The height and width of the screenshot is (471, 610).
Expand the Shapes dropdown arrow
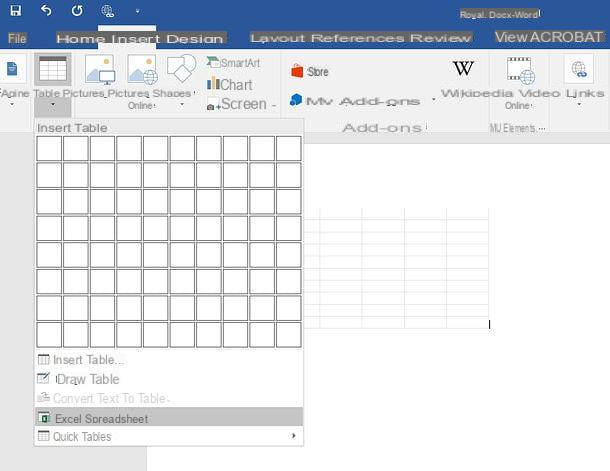click(x=182, y=105)
